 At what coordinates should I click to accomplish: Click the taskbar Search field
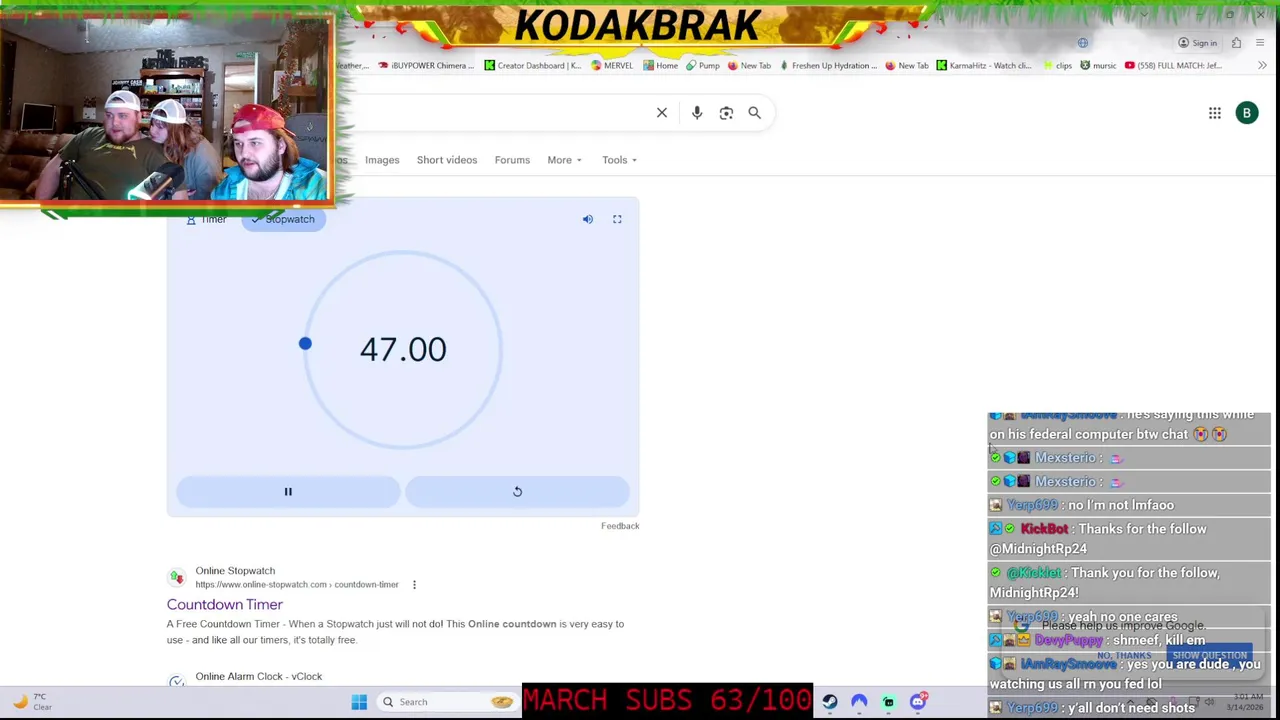(448, 702)
